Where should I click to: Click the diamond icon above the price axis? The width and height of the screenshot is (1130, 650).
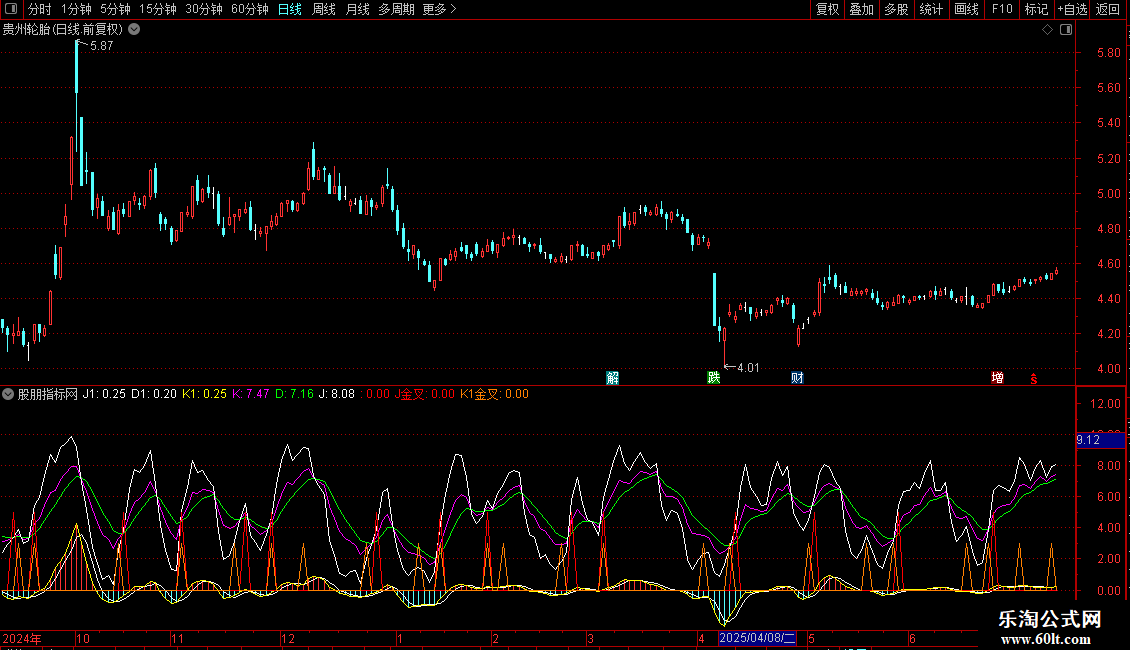tap(1047, 30)
